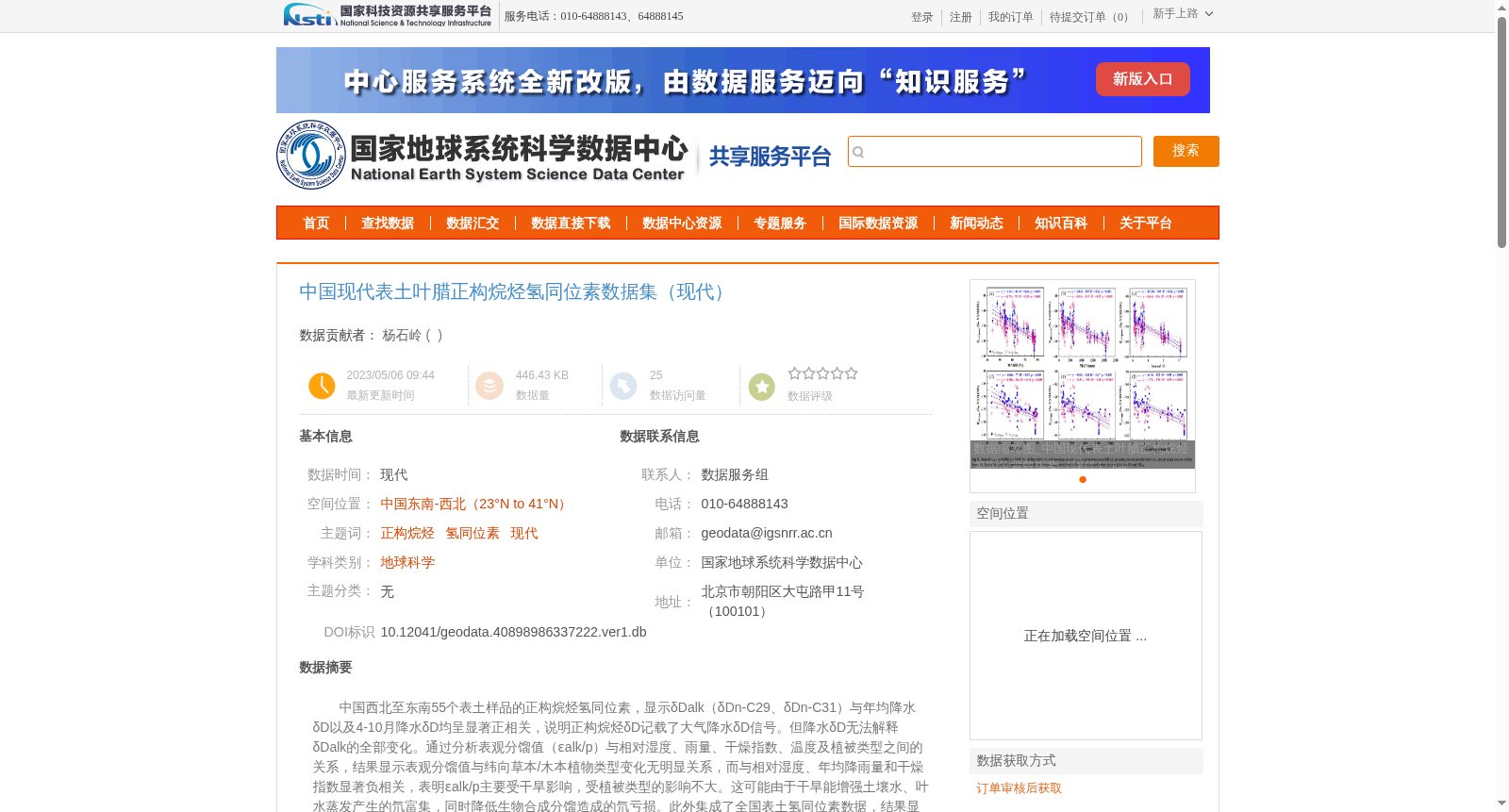Screen dimensions: 1509x812
Task: Click the phone number 010-64888143 in contact info
Action: click(x=744, y=504)
